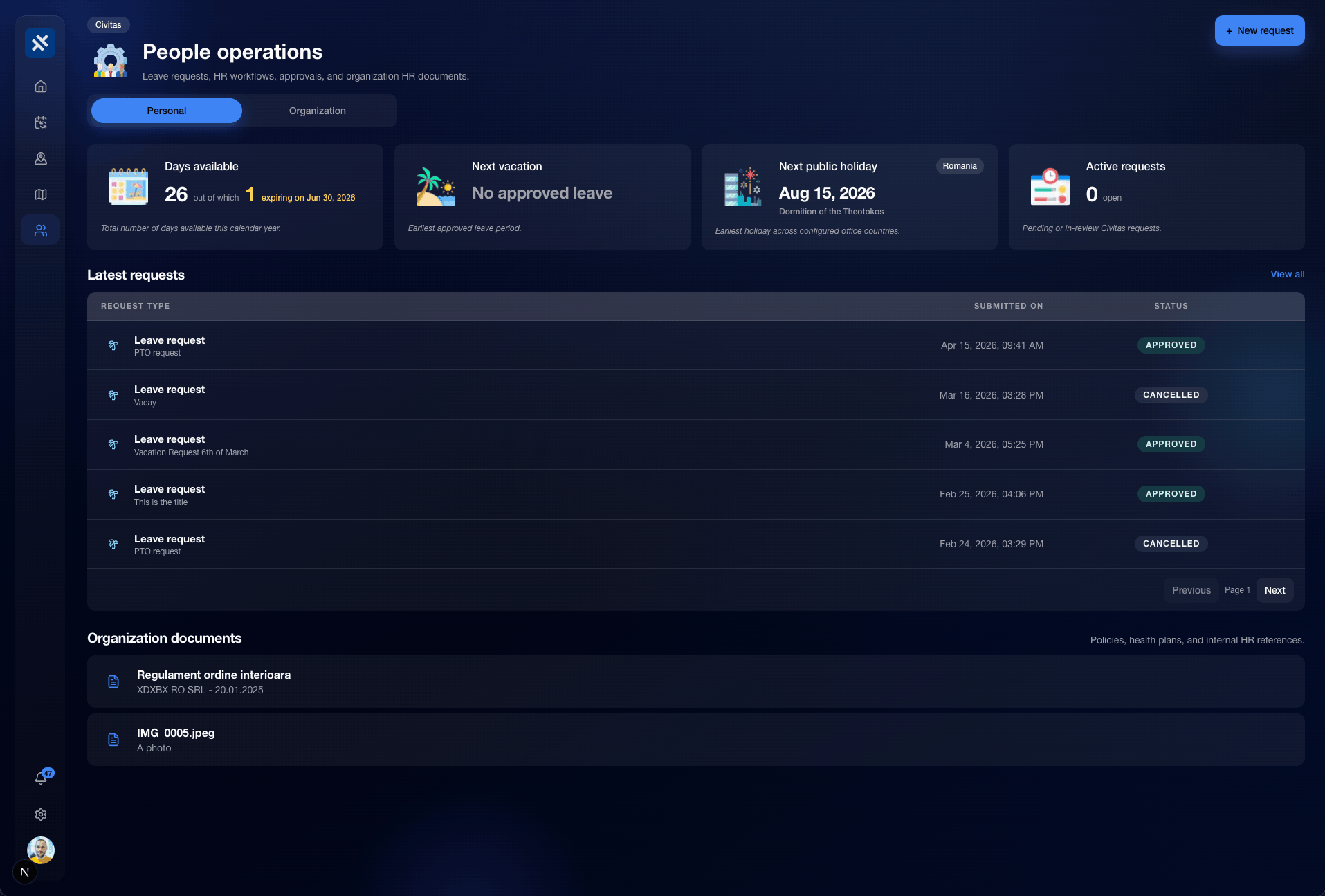Click Dormition of the Theotokos label

pyautogui.click(x=831, y=212)
